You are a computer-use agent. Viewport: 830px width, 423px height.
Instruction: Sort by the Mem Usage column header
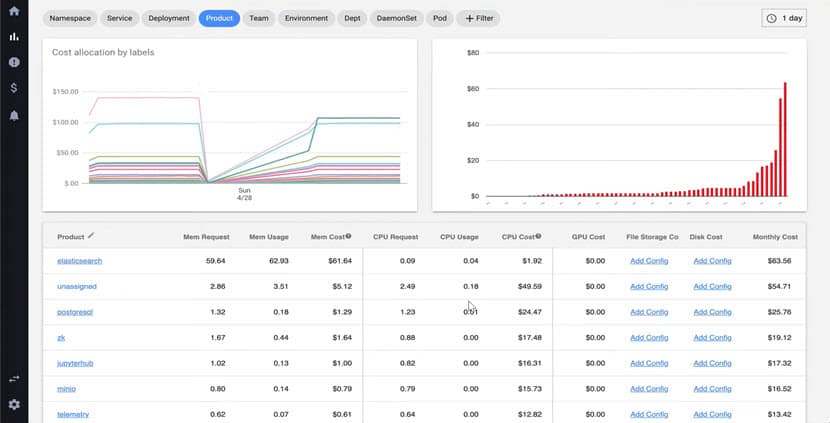tap(269, 237)
